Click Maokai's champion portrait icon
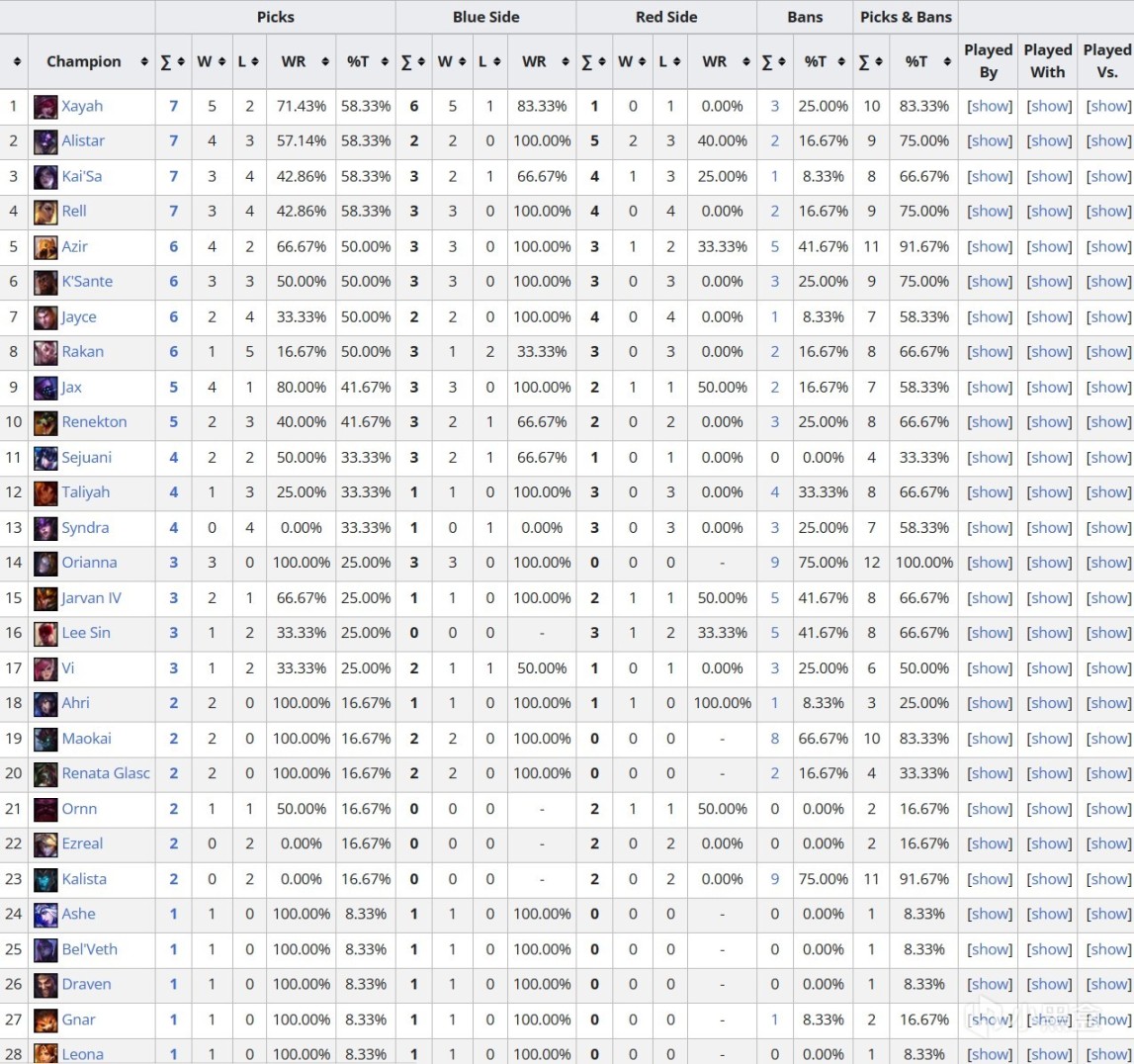This screenshot has width=1134, height=1064. pyautogui.click(x=45, y=740)
